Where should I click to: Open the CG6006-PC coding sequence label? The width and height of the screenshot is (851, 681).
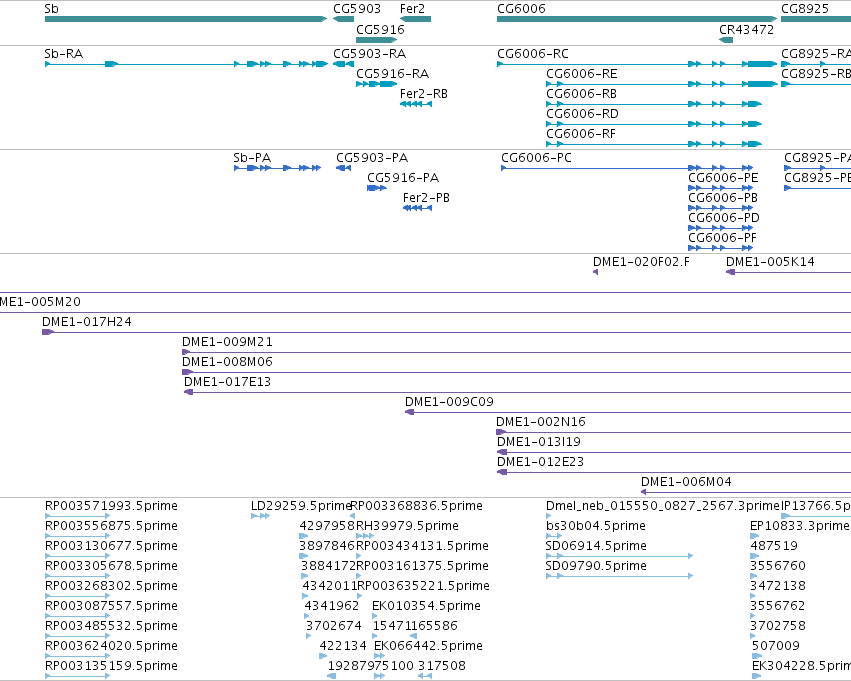pyautogui.click(x=536, y=158)
